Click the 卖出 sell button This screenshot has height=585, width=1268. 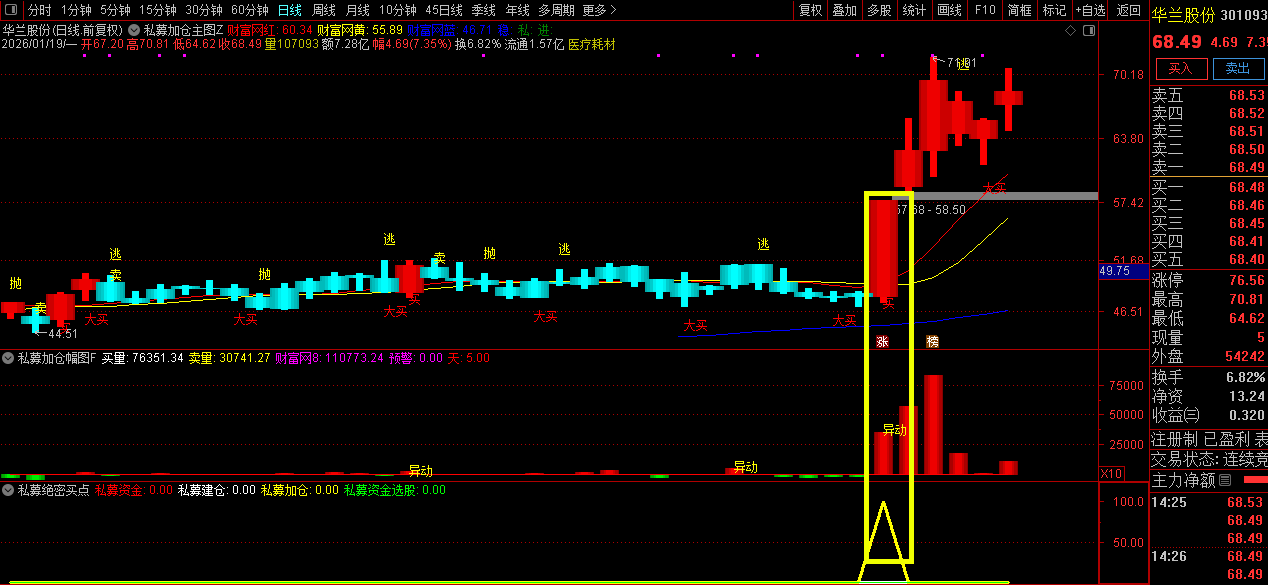point(1238,68)
